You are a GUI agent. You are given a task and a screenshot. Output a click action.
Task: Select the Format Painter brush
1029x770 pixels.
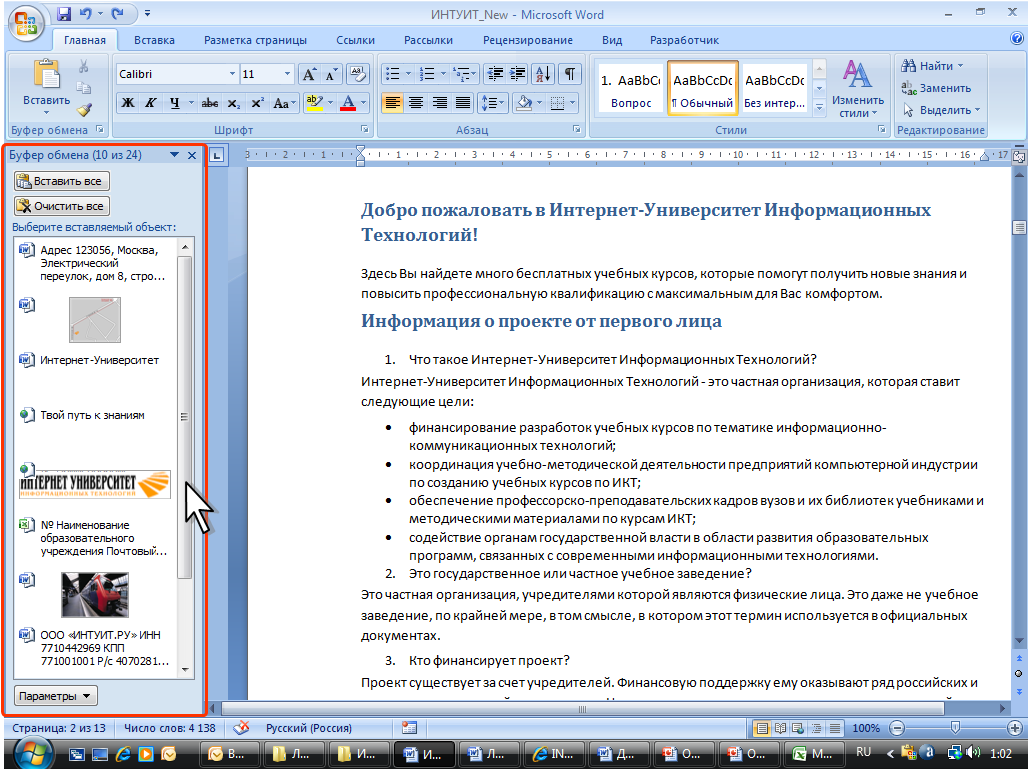pyautogui.click(x=84, y=110)
